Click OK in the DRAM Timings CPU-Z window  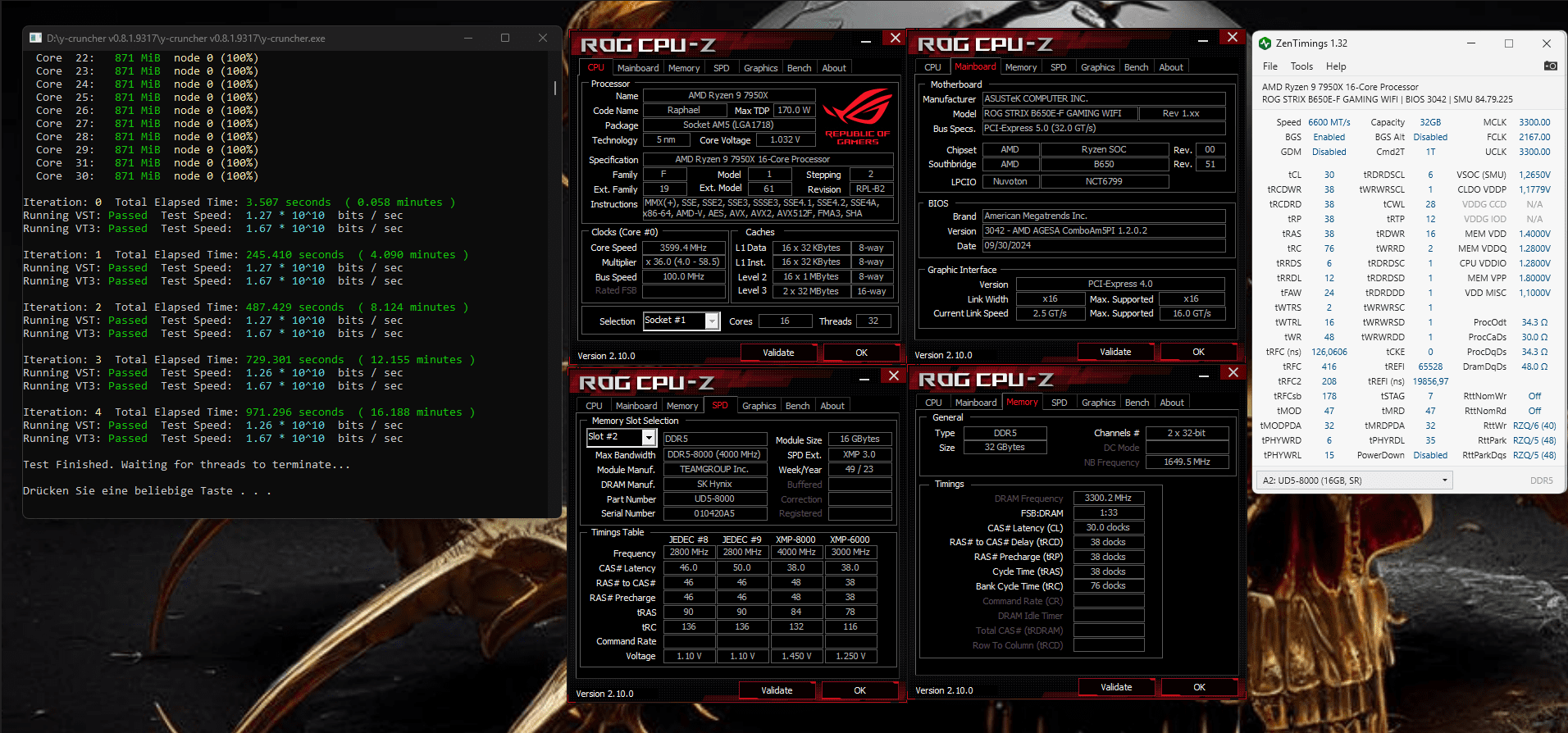[x=1199, y=687]
